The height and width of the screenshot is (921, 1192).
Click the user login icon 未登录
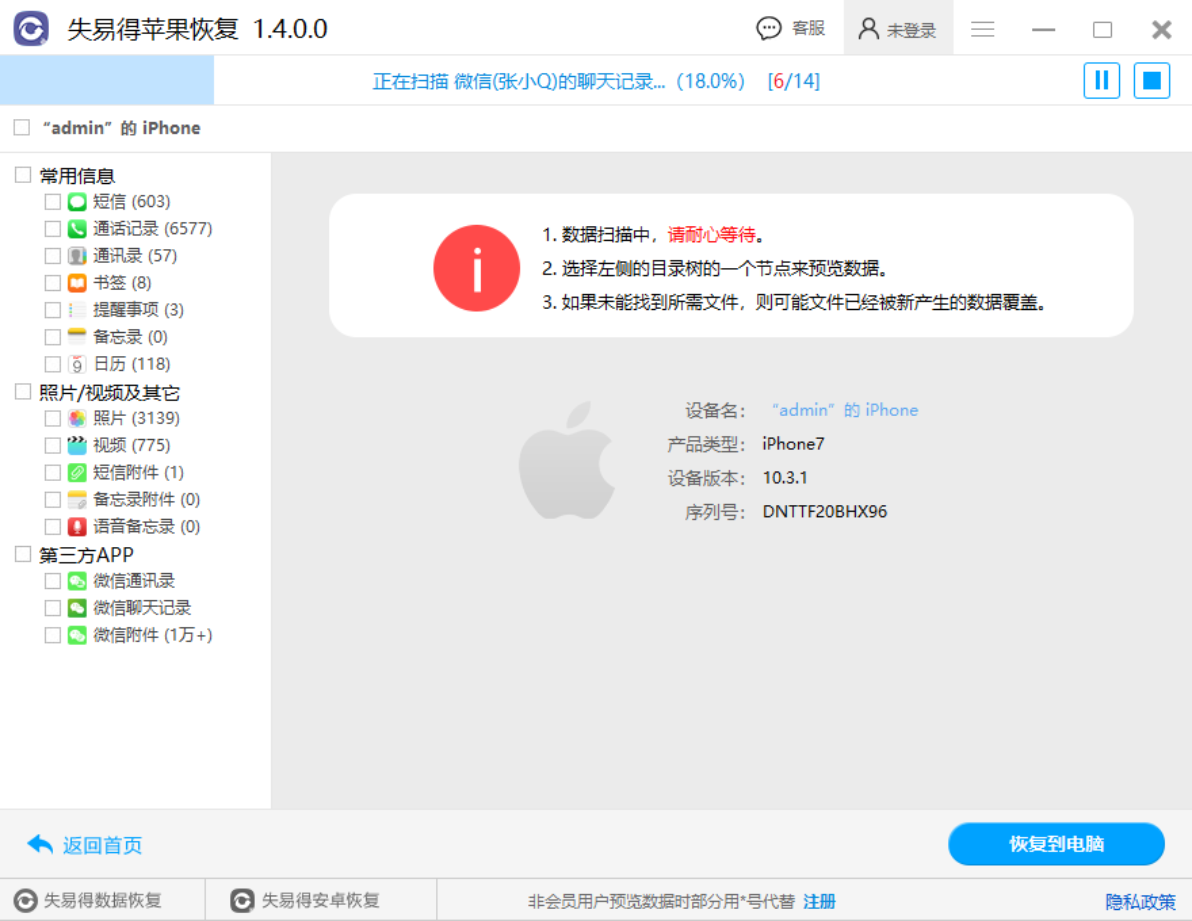[x=868, y=29]
